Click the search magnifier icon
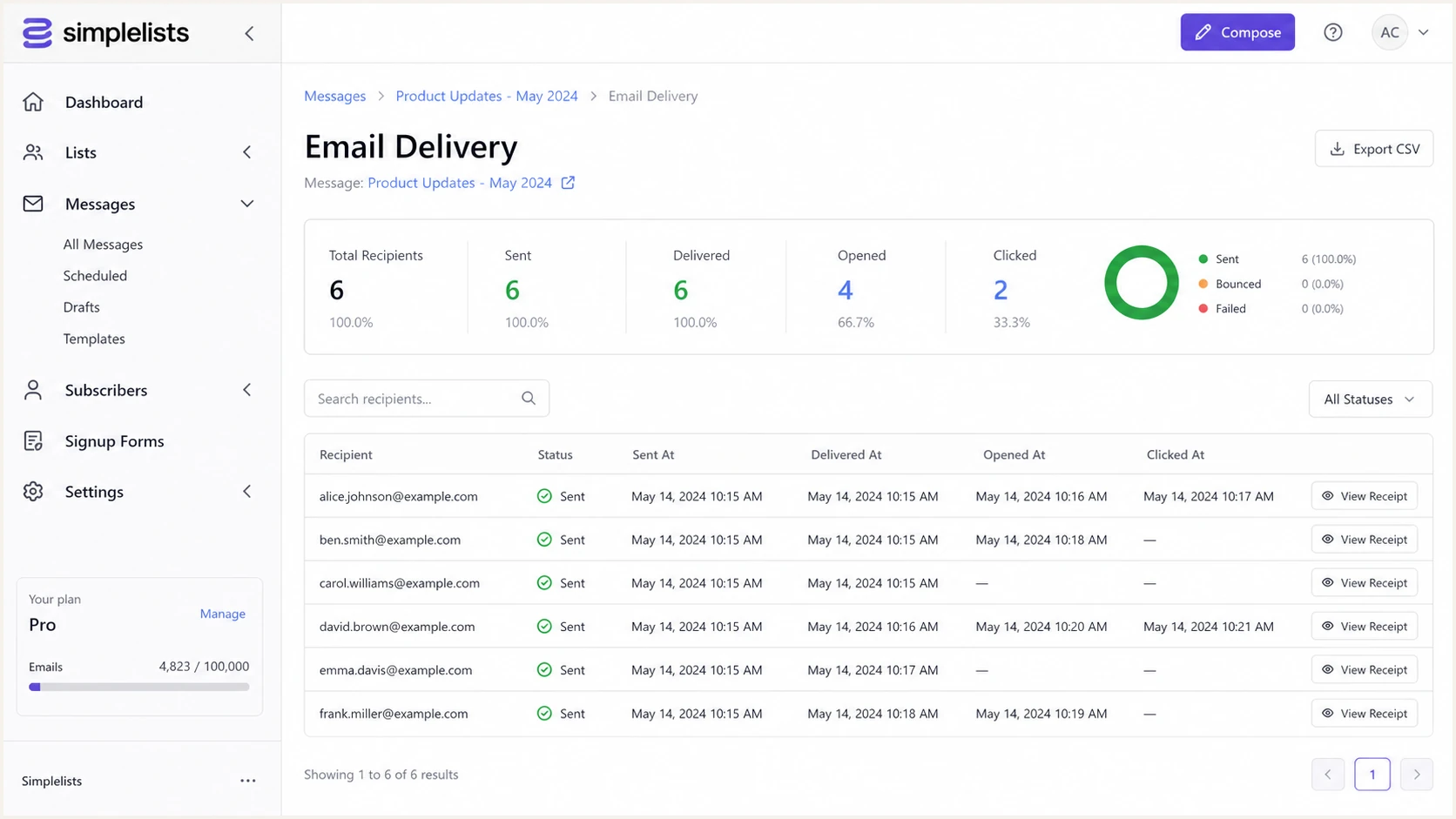This screenshot has width=1456, height=819. (529, 399)
